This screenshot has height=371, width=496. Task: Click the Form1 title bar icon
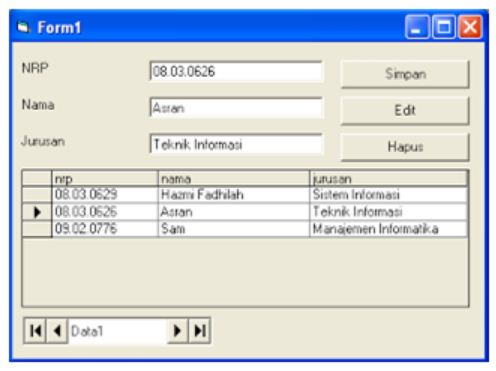(x=23, y=27)
